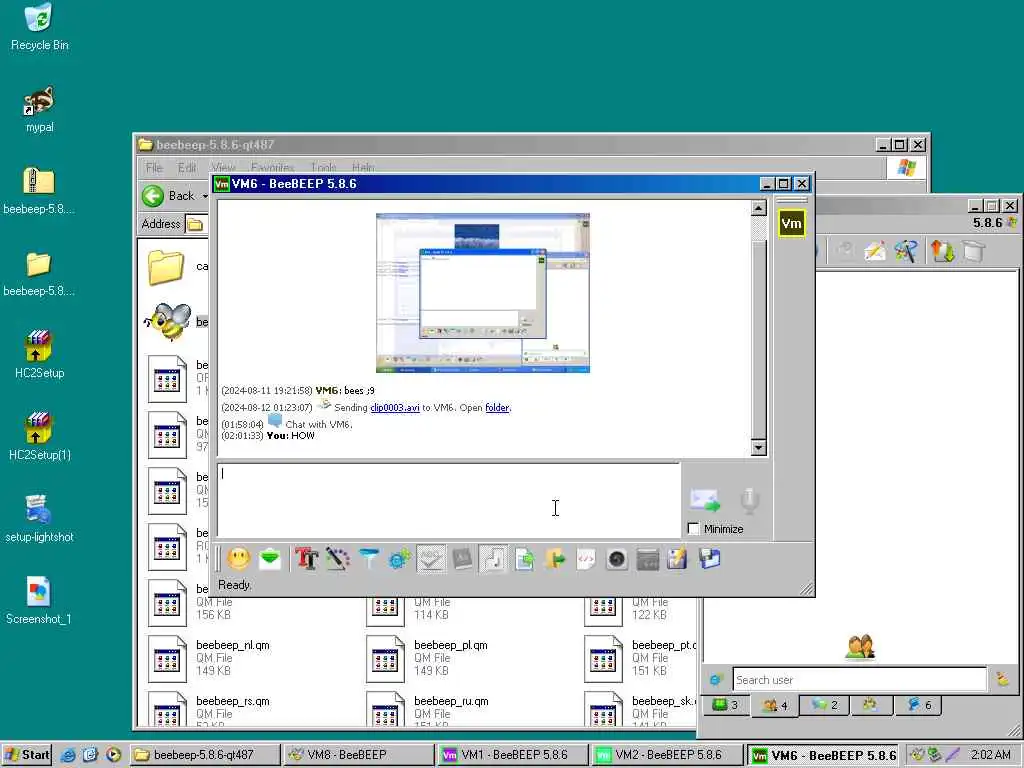Click Back button in Explorer window
The image size is (1024, 768).
coord(167,195)
